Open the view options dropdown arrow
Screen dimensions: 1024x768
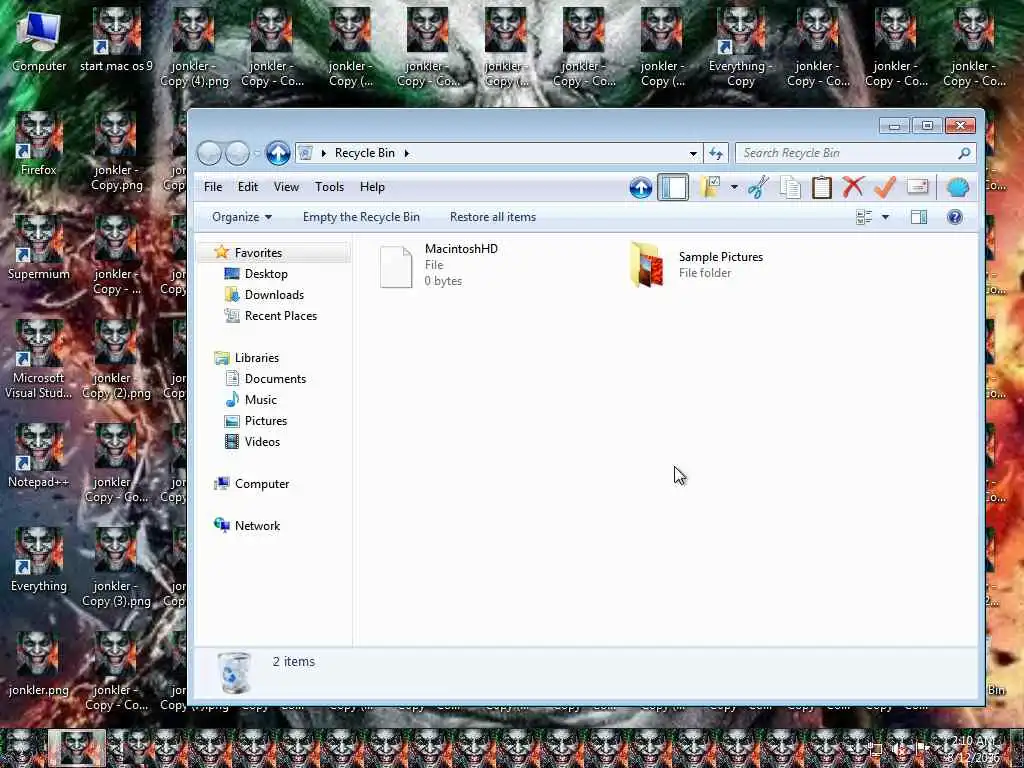click(886, 217)
